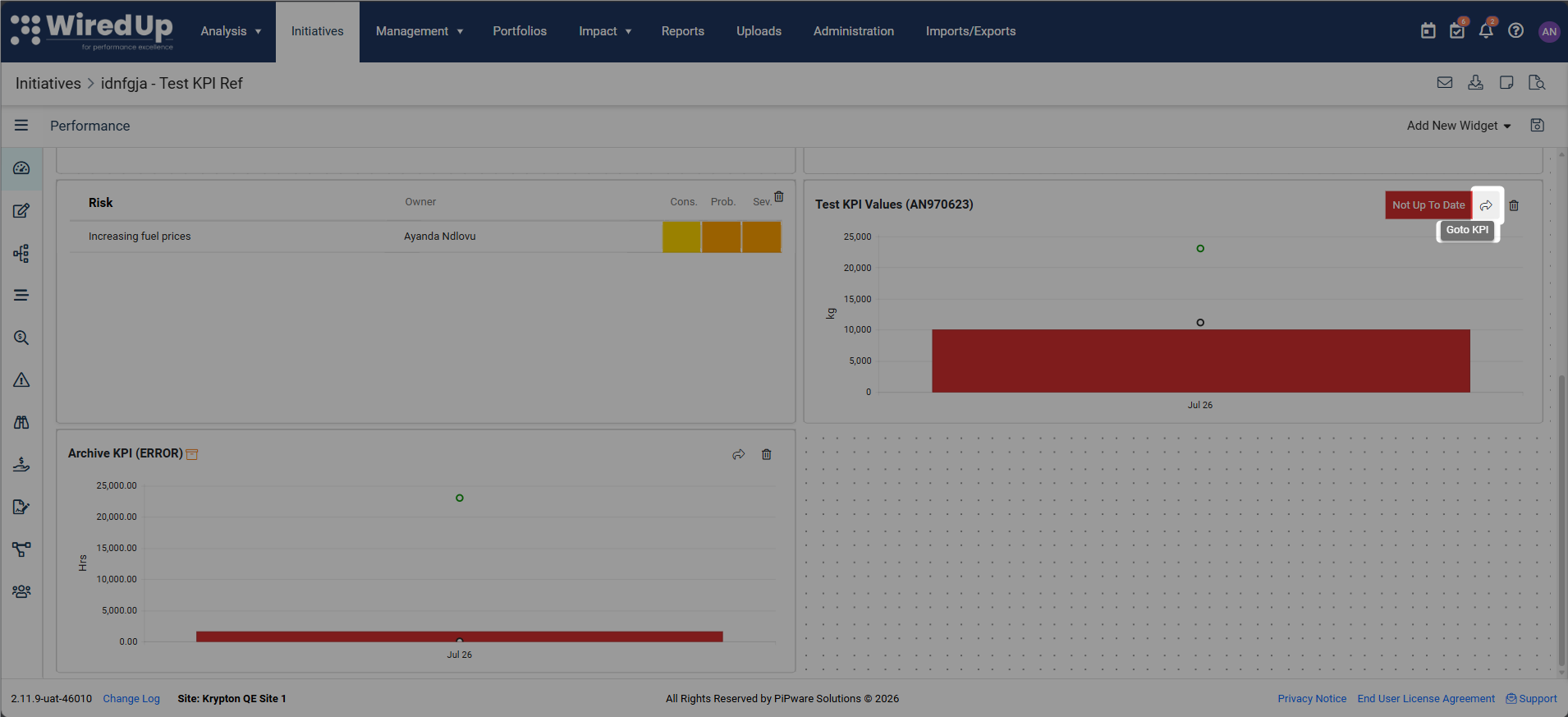Remove the Risk widget with its trash icon
The image size is (1568, 717).
(x=779, y=197)
